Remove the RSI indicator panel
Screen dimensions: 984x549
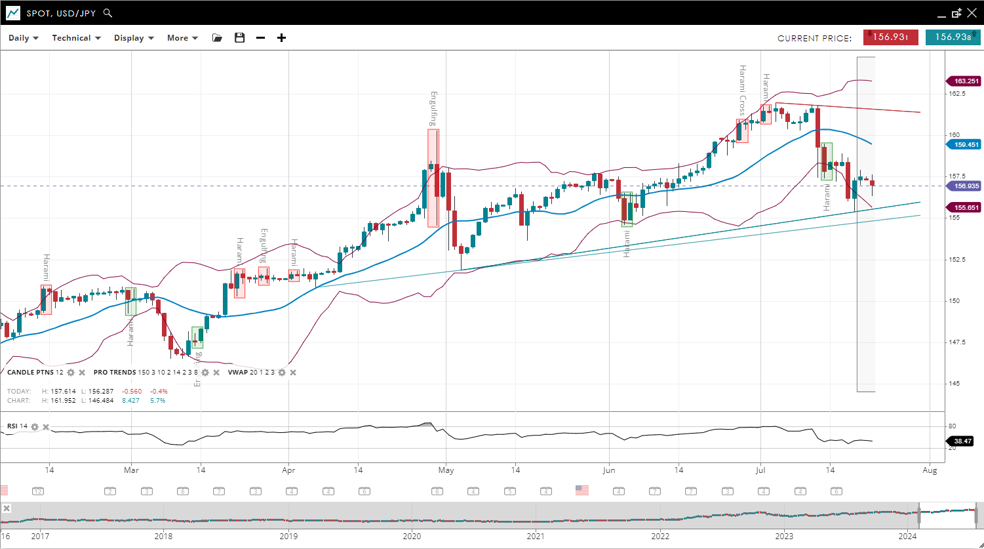pyautogui.click(x=46, y=427)
